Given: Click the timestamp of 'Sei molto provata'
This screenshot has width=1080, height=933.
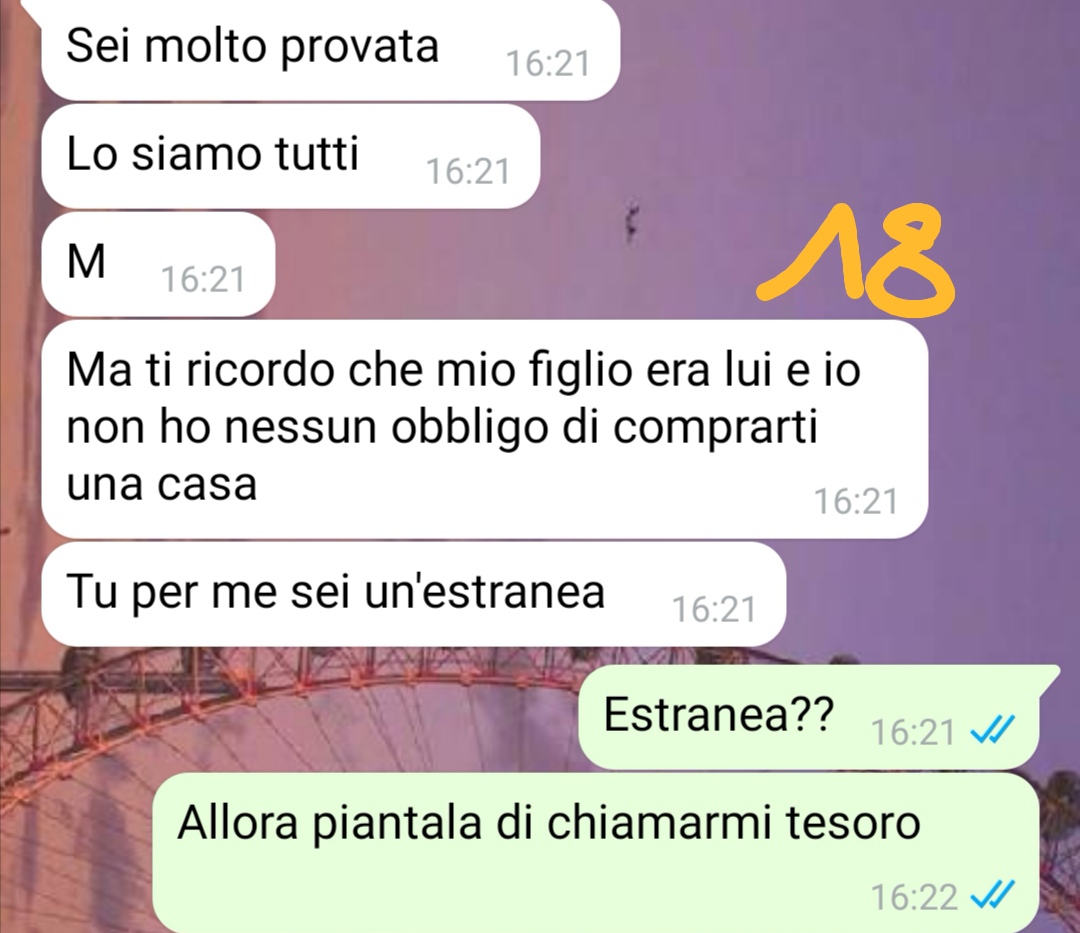Looking at the screenshot, I should 548,64.
